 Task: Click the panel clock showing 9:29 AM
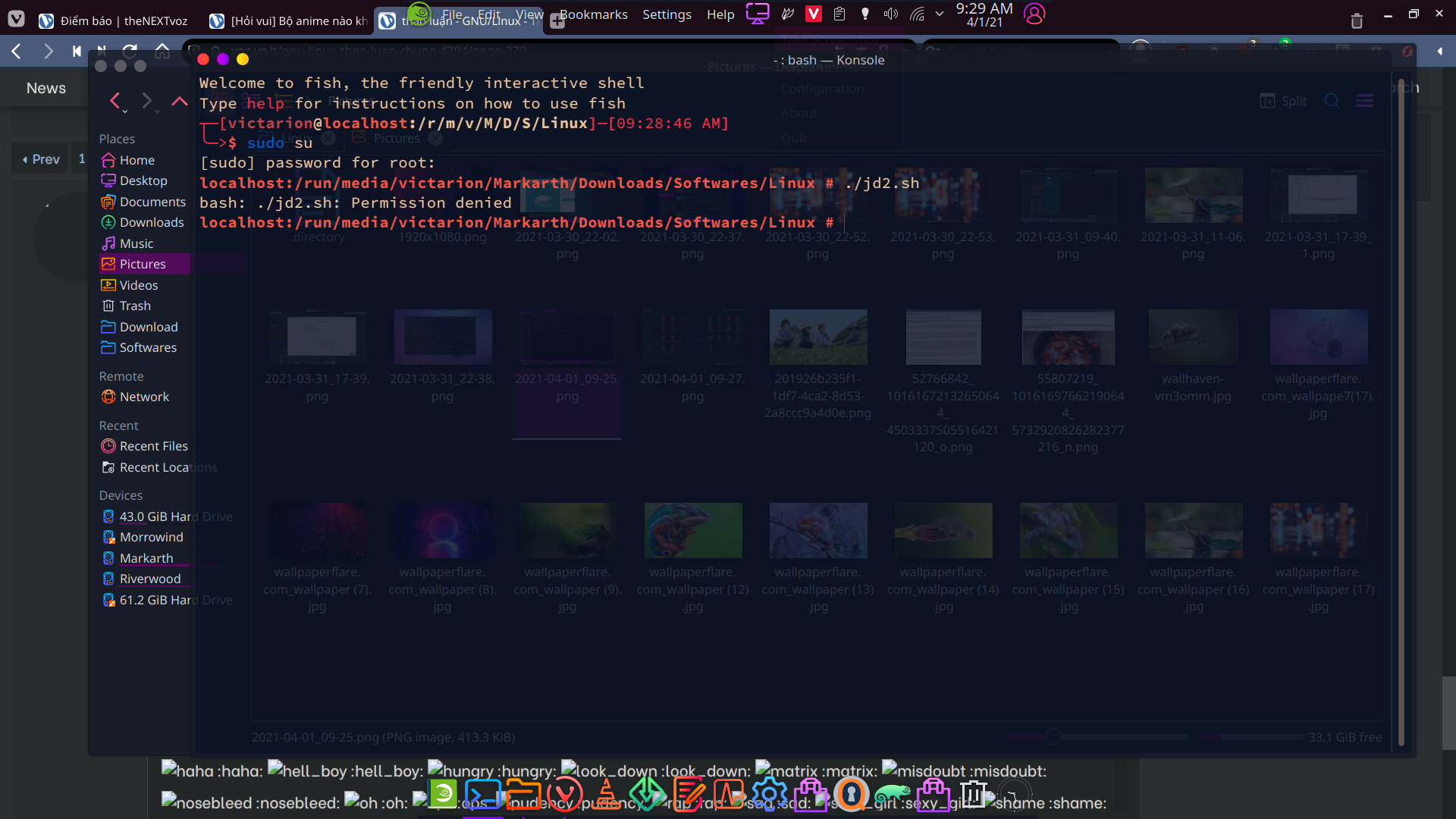[x=984, y=14]
